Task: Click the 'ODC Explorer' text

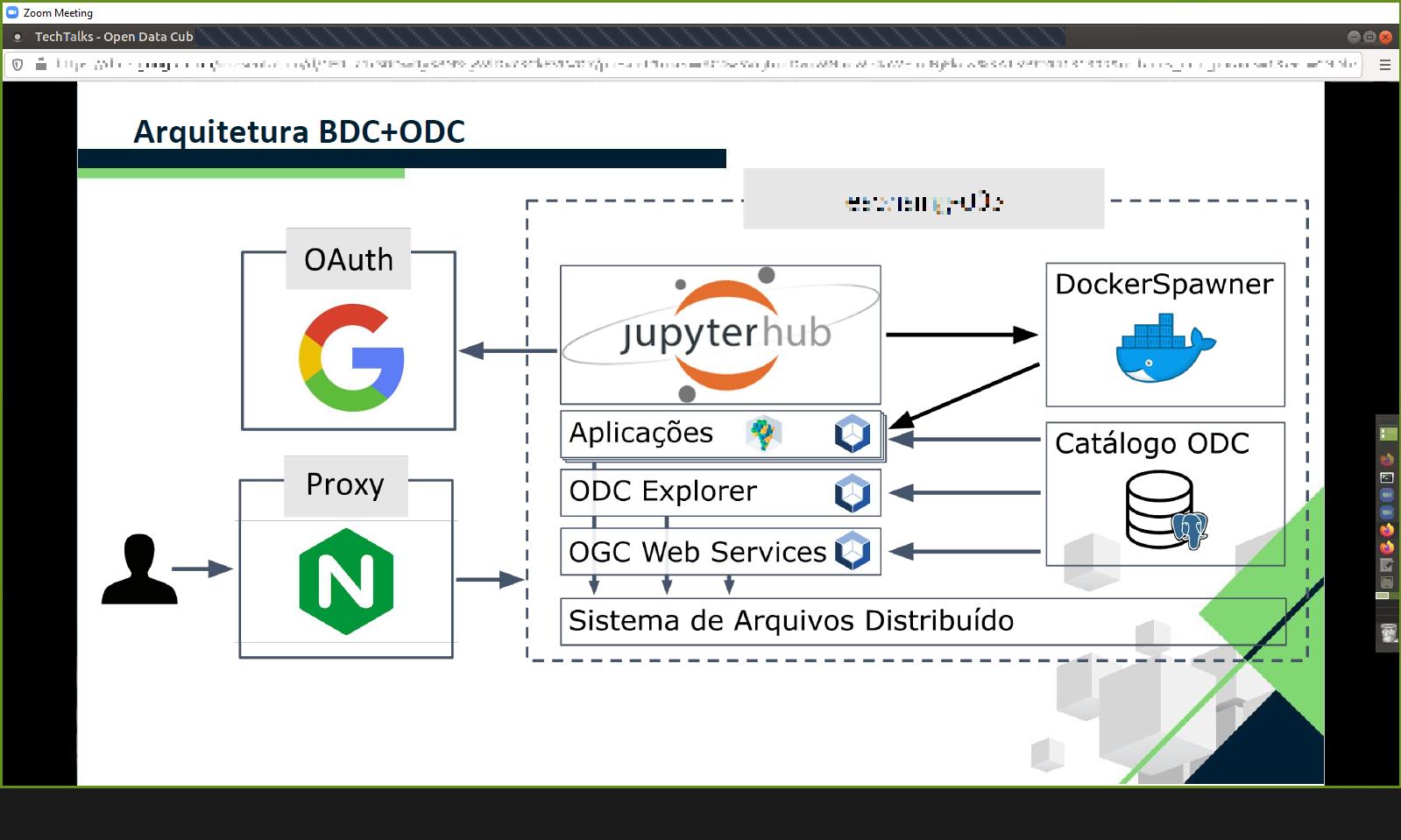Action: (663, 491)
